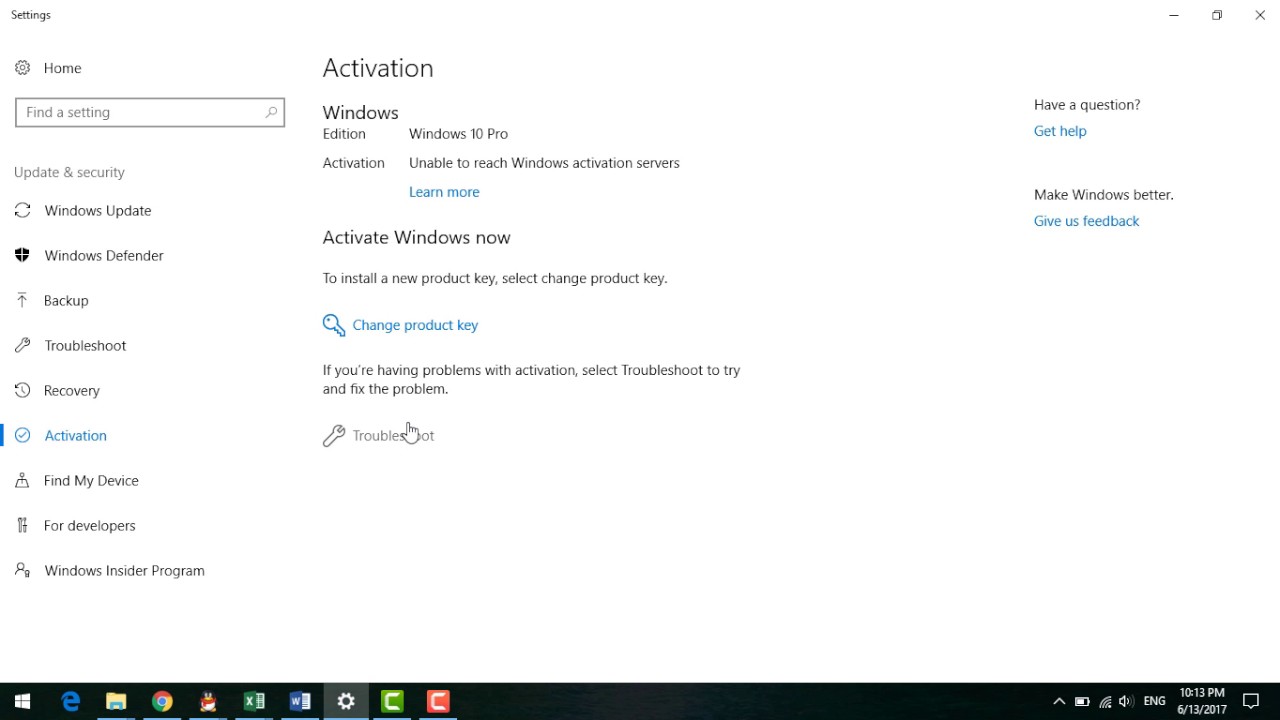The image size is (1280, 720).
Task: Switch the ENG input language indicator
Action: pyautogui.click(x=1154, y=702)
